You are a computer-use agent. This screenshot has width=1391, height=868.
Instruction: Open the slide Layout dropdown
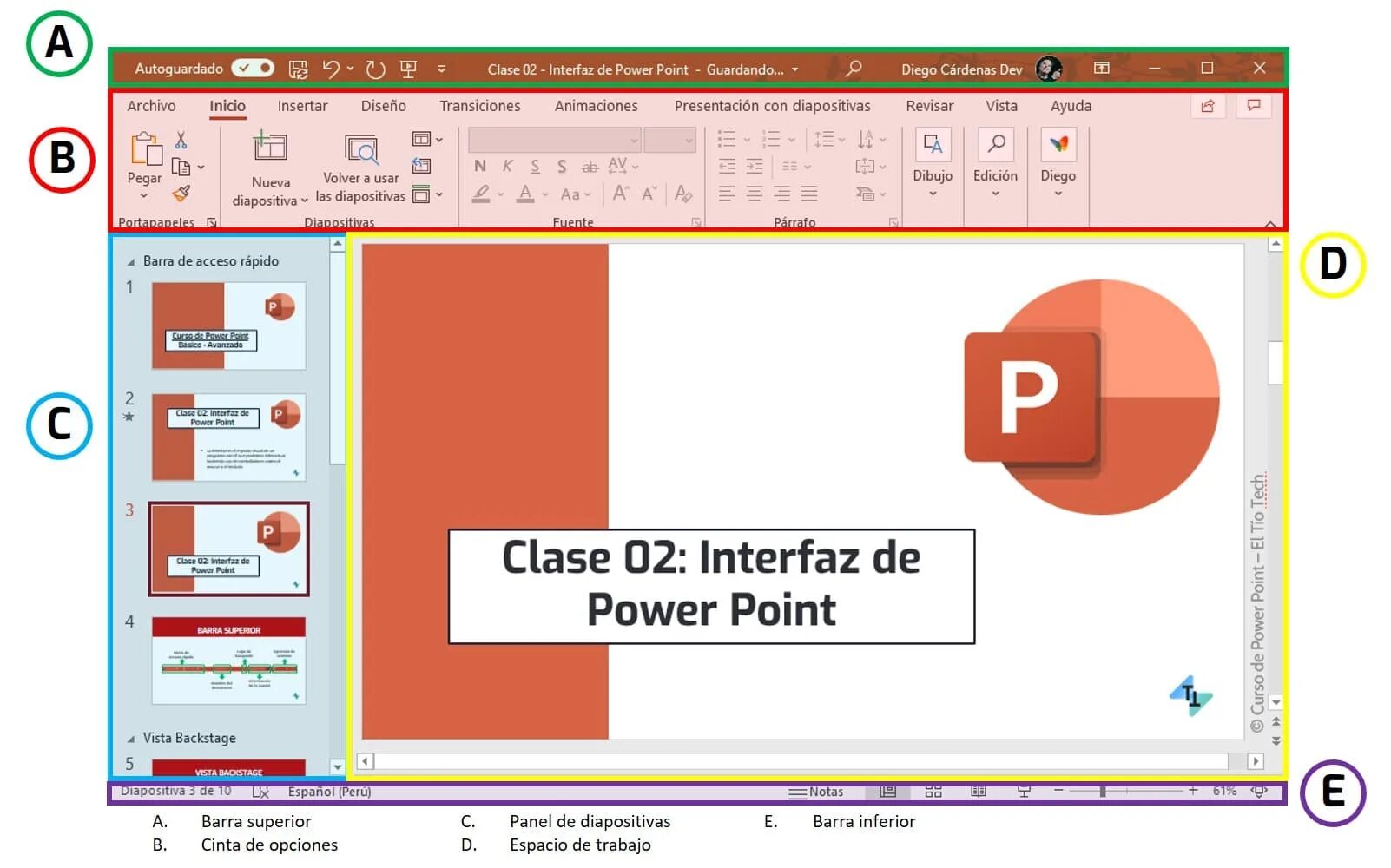tap(427, 139)
